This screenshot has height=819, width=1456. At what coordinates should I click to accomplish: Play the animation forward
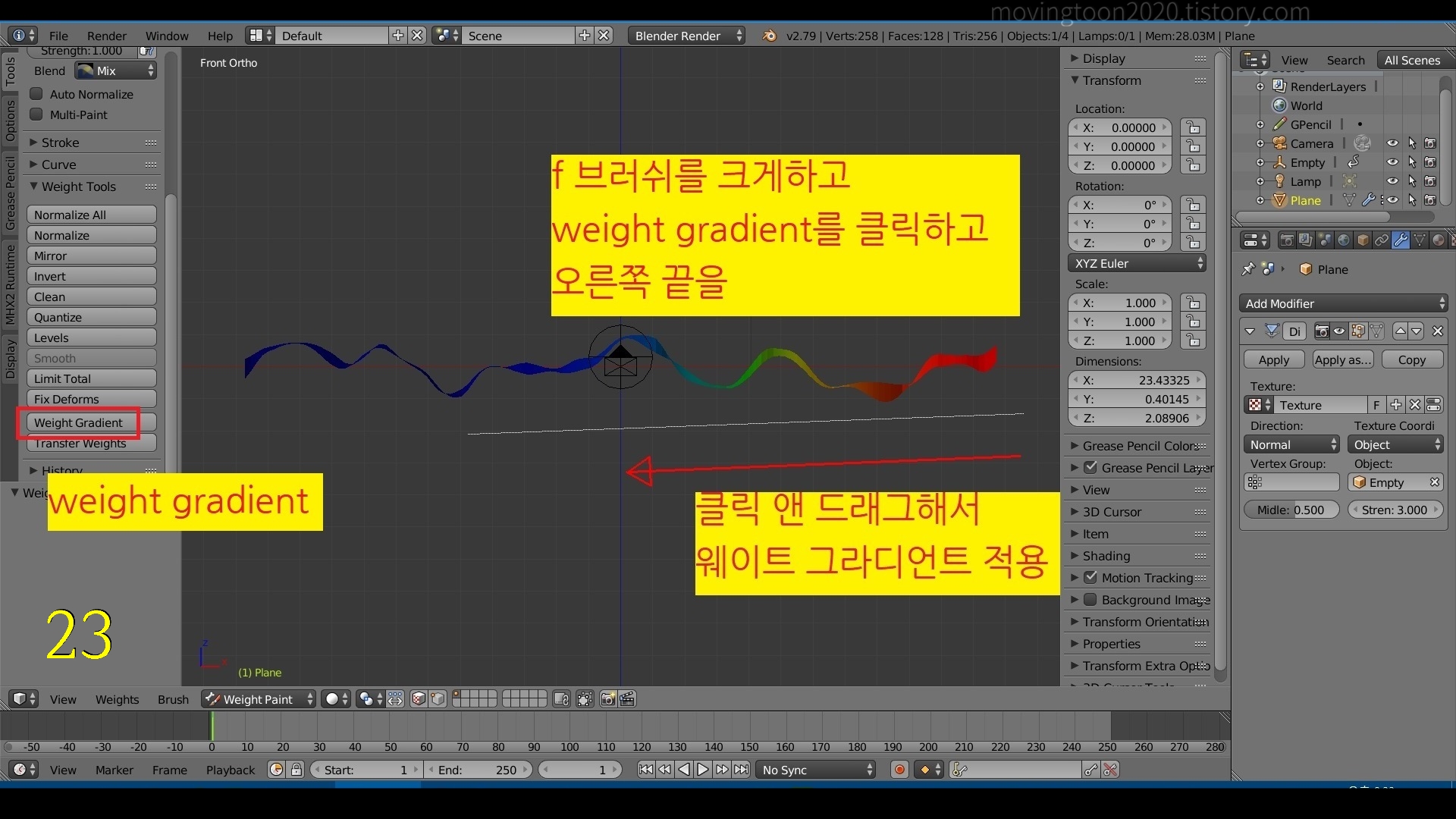click(x=703, y=770)
